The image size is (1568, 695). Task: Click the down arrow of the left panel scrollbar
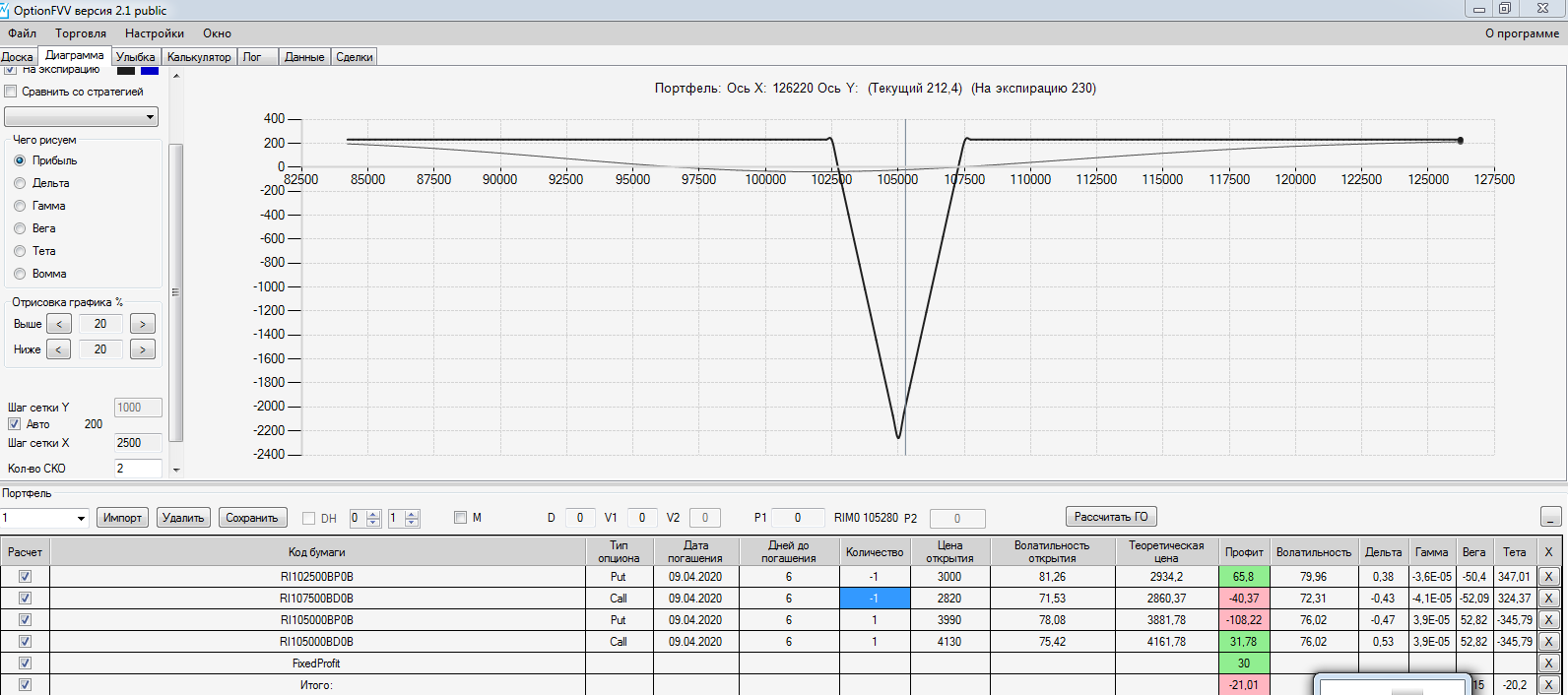click(176, 470)
